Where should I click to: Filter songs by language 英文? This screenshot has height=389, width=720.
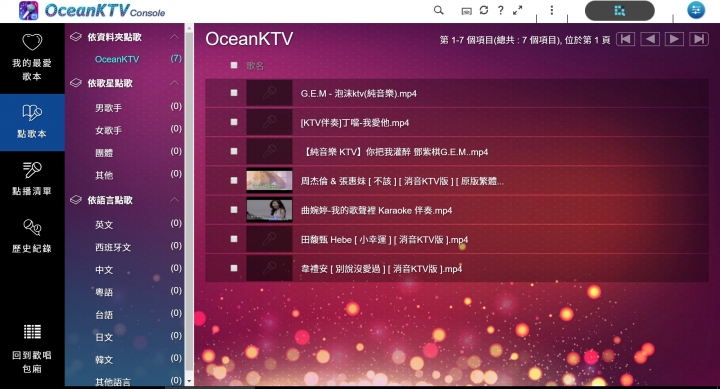pos(104,225)
